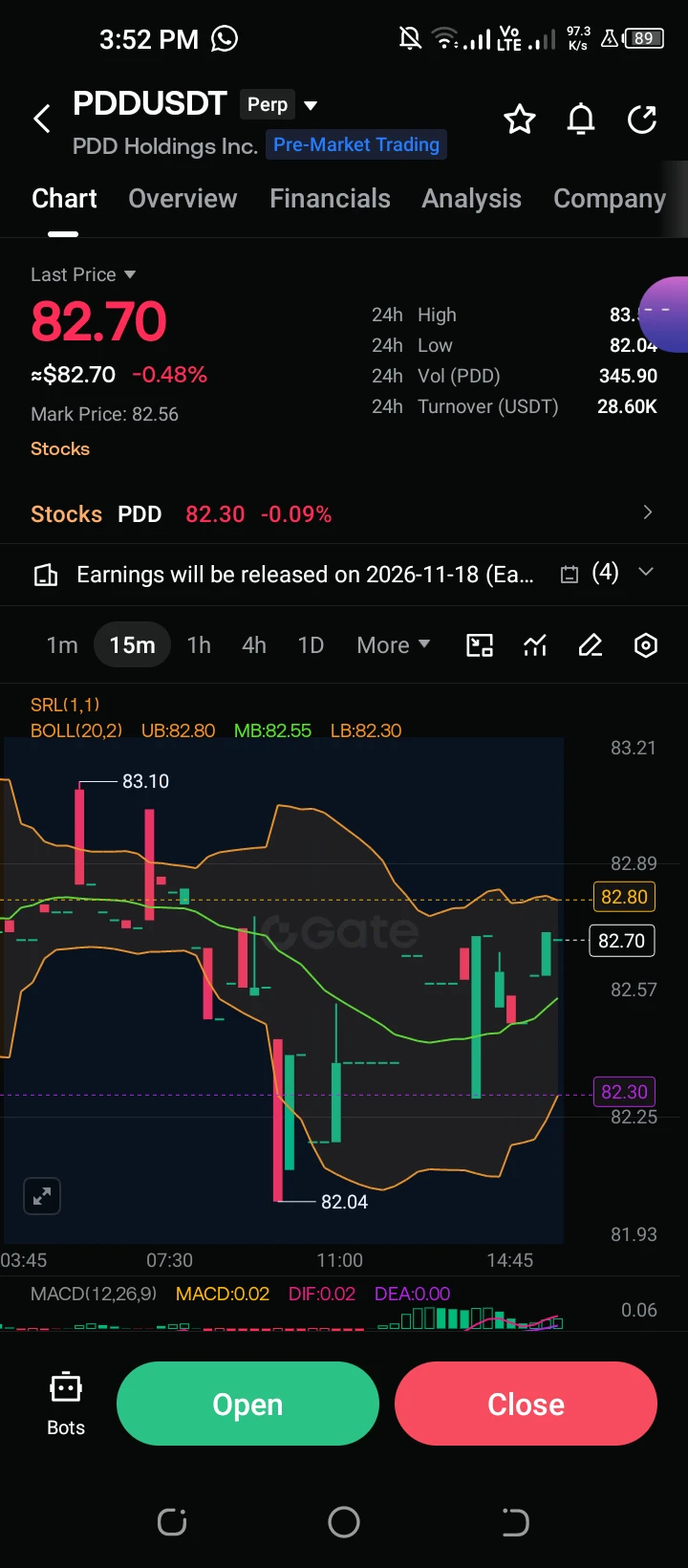Open the picture-in-picture chart icon
Screen dimensions: 688x1568
[480, 645]
